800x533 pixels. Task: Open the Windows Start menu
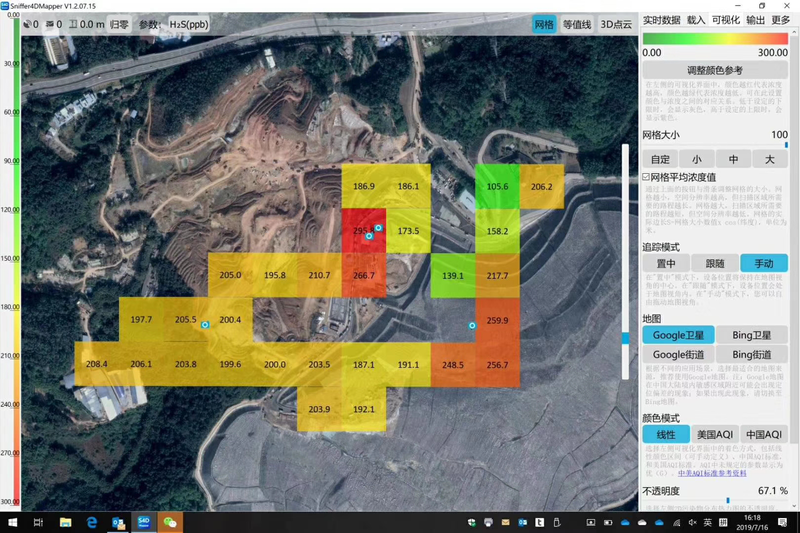pos(13,522)
